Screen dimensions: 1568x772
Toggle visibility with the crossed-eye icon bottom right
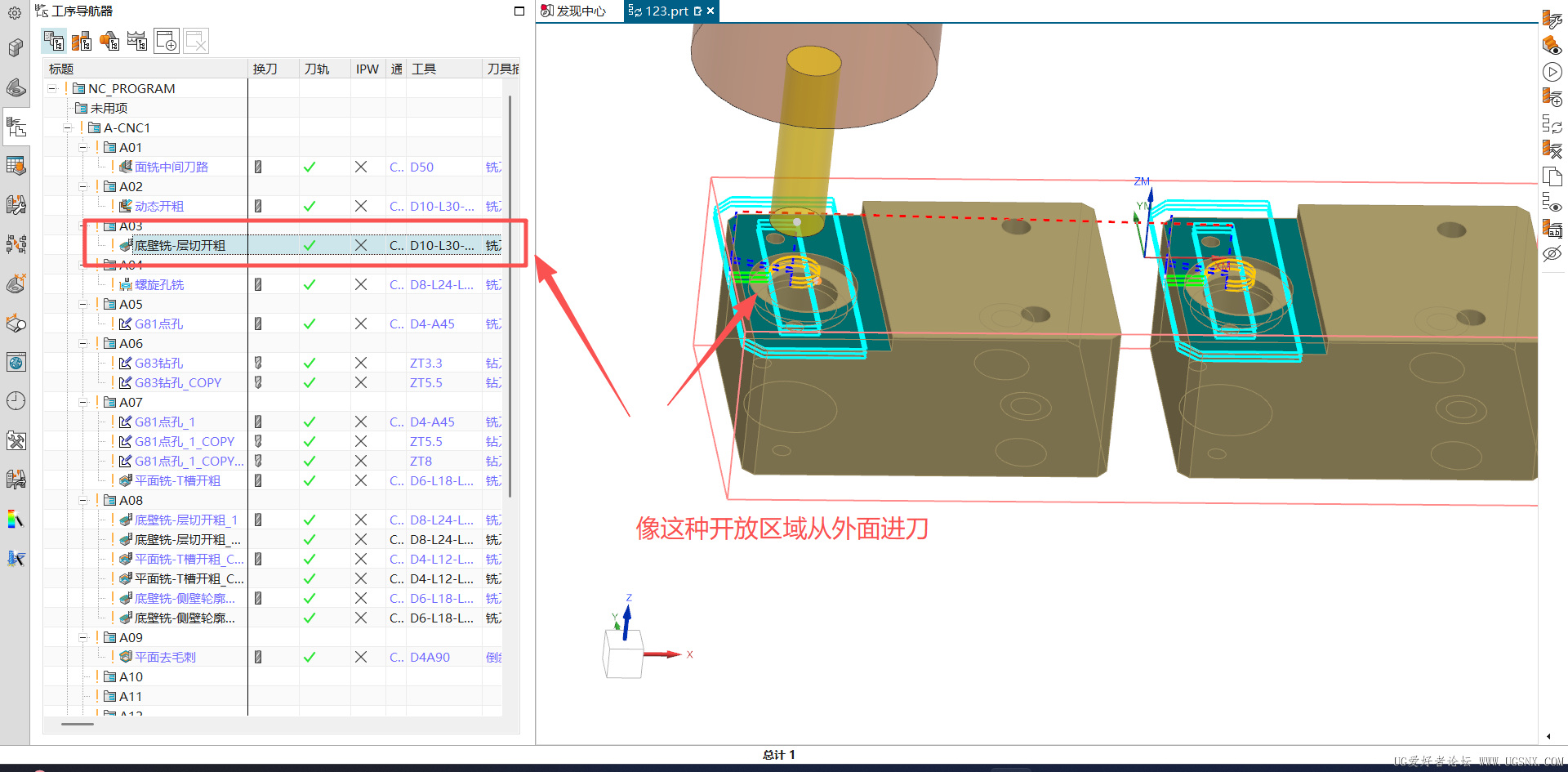(1552, 254)
